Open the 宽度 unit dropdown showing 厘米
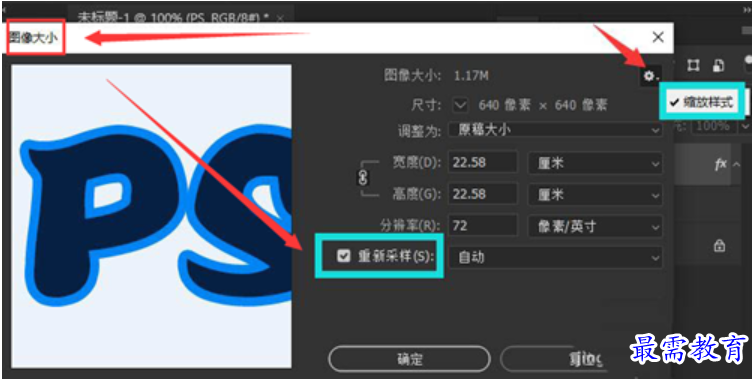 pos(595,163)
